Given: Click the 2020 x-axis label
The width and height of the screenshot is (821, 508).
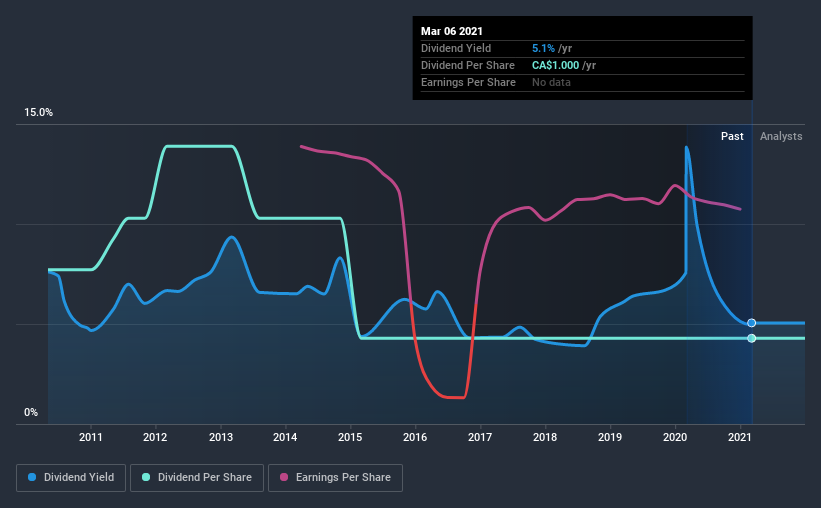Looking at the screenshot, I should (x=675, y=437).
